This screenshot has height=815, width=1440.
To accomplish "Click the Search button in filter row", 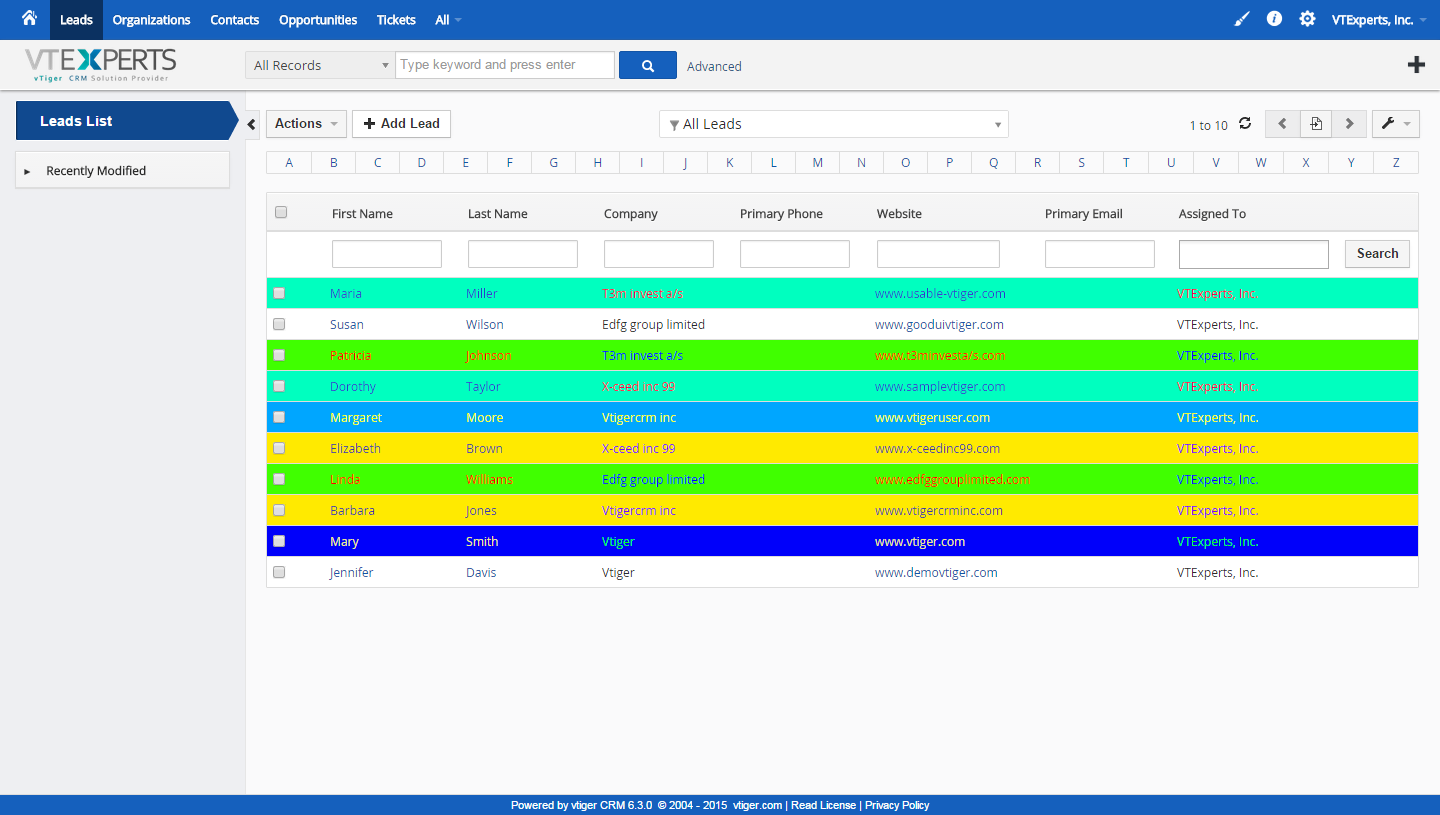I will click(1377, 253).
